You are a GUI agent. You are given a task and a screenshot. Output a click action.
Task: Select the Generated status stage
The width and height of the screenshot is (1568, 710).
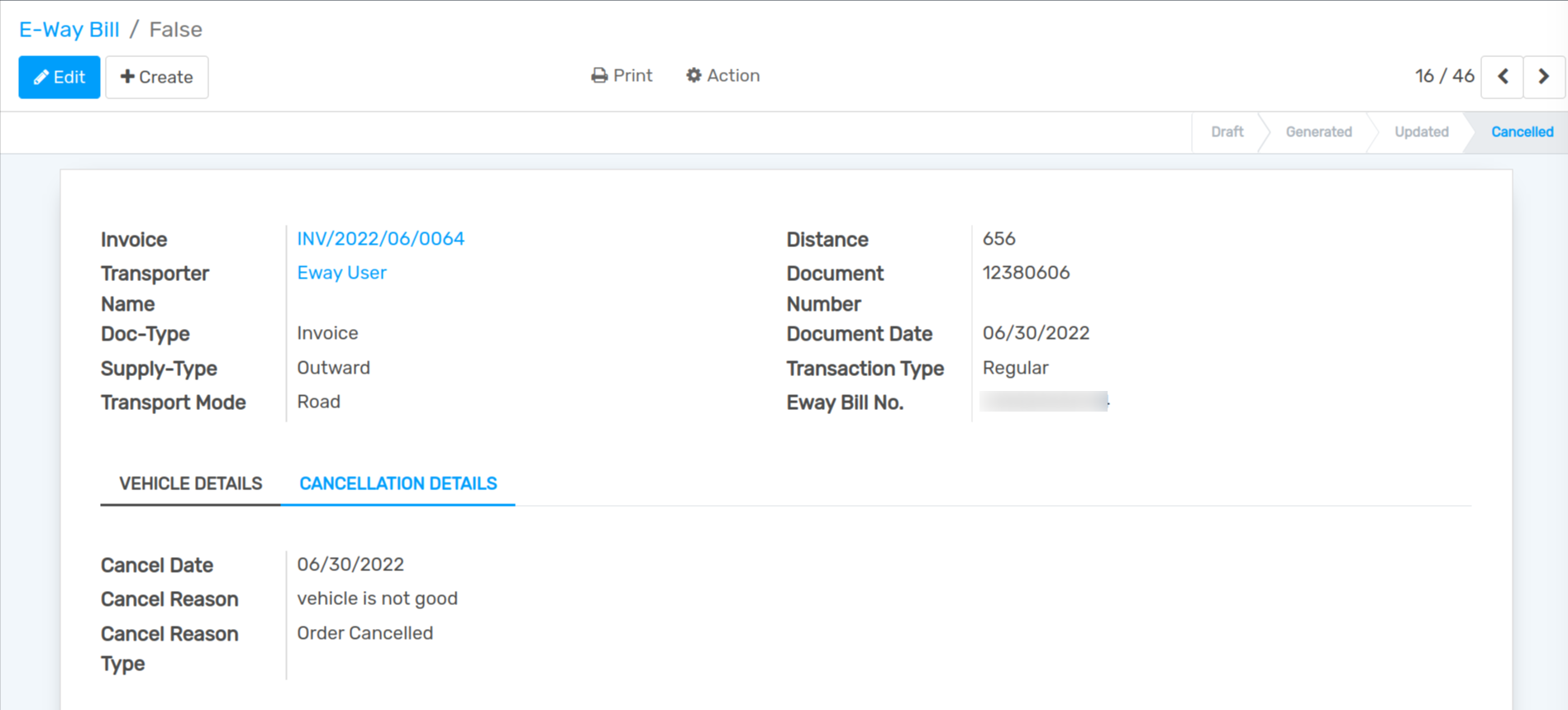(1318, 132)
